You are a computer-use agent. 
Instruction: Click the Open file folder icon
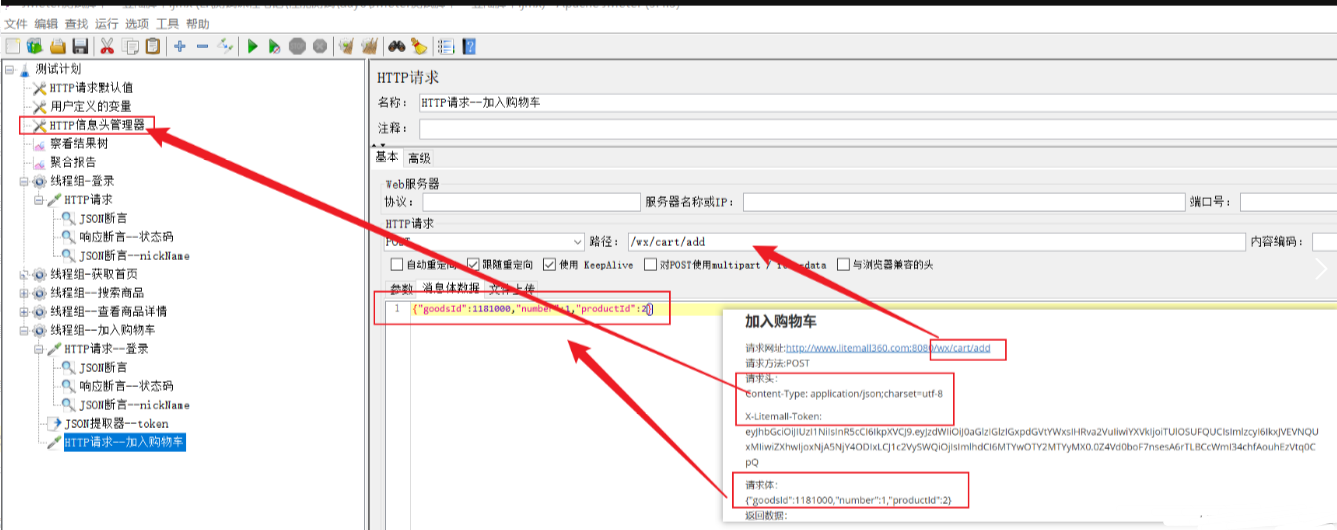coord(58,46)
